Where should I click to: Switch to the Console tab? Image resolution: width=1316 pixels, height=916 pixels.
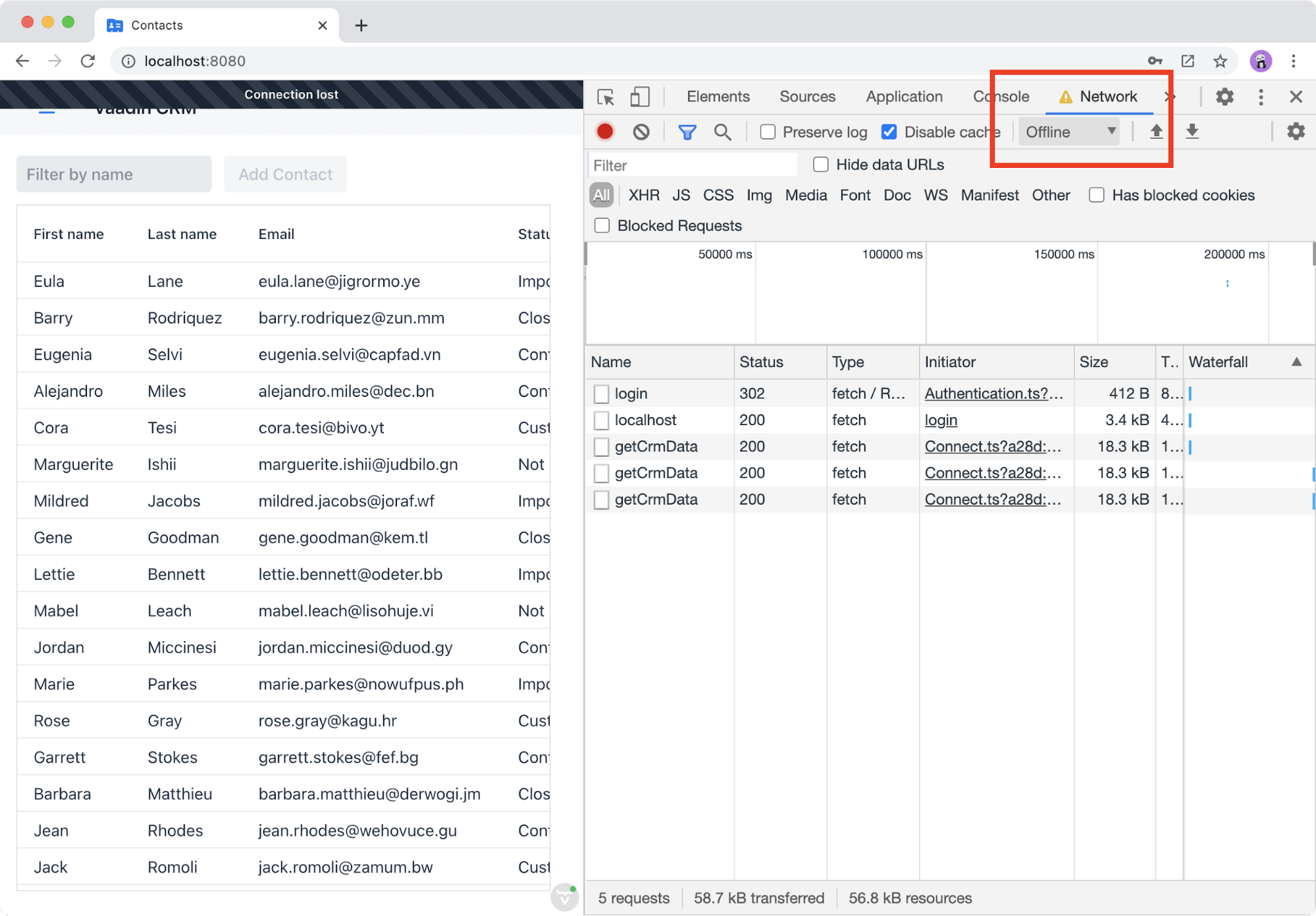[x=1001, y=96]
